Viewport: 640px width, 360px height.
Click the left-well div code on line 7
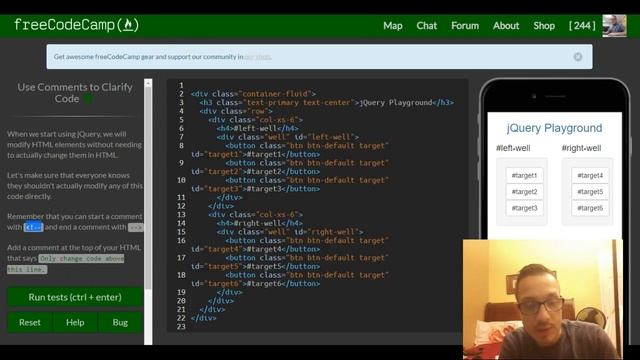click(288, 137)
